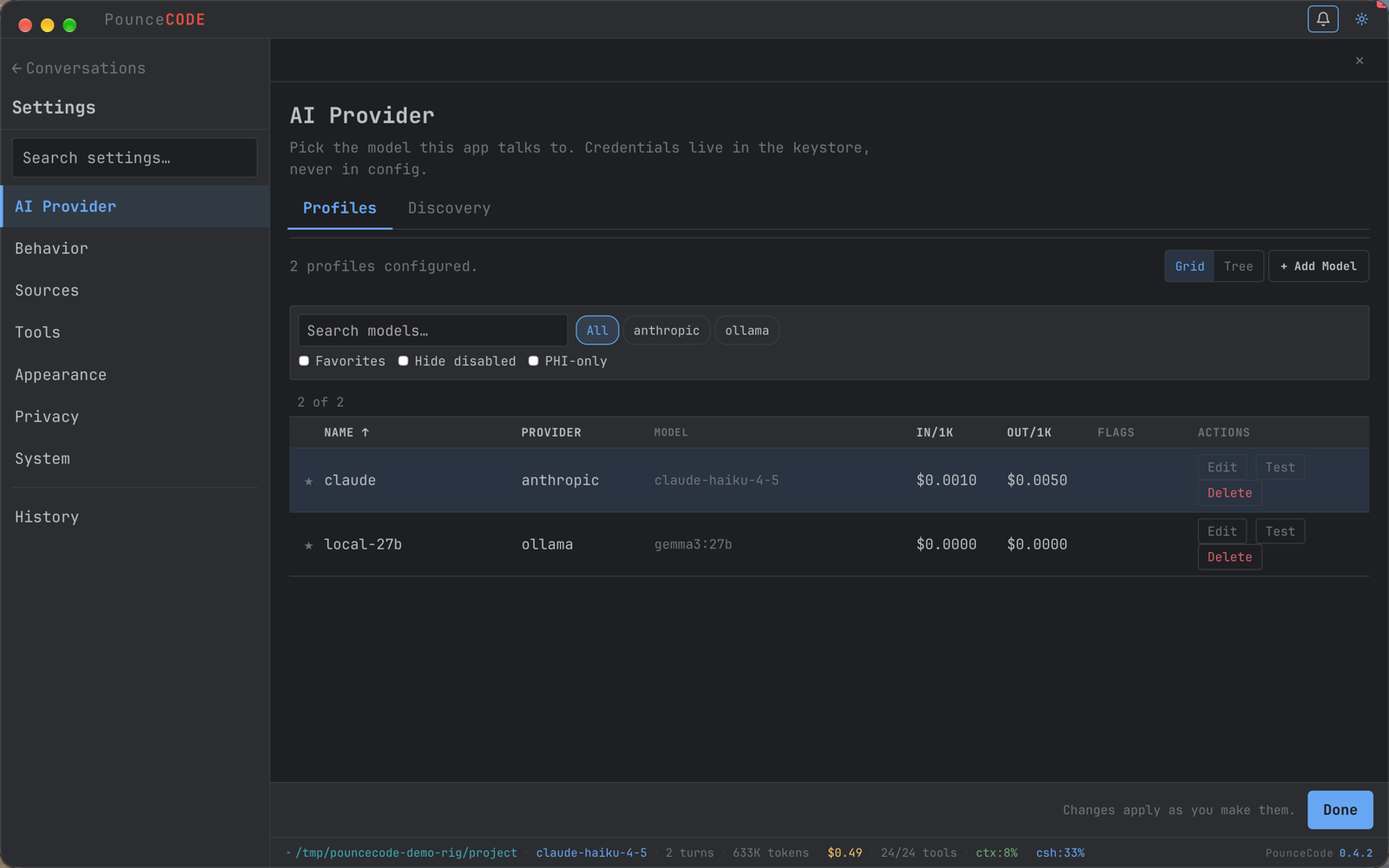Click the yellow macOS minimize button
1389x868 pixels.
click(48, 25)
